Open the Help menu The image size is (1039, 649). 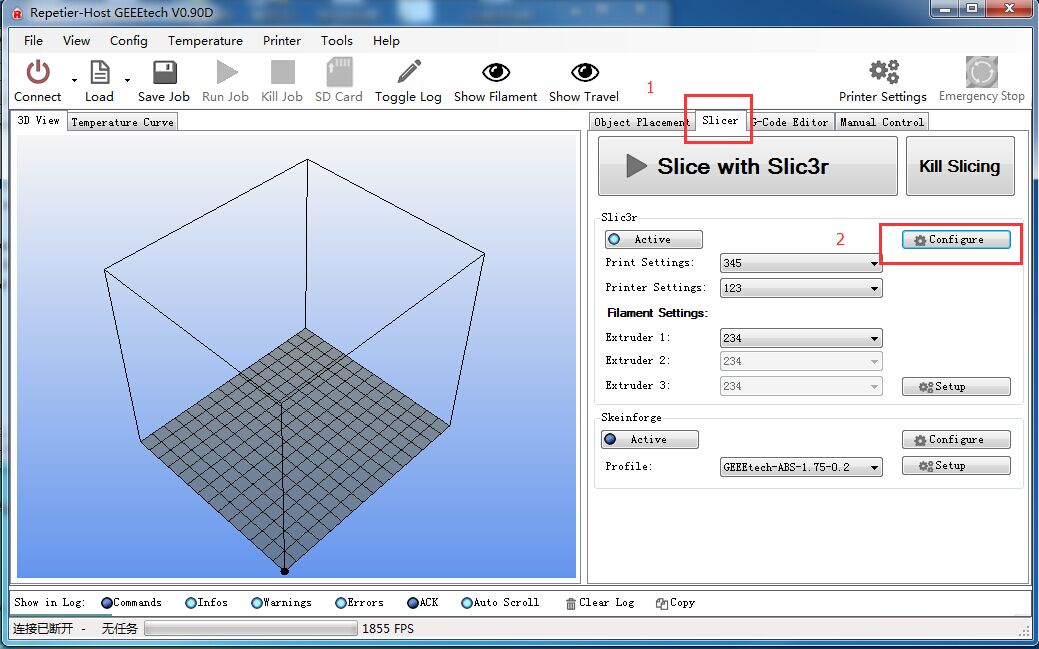click(386, 40)
